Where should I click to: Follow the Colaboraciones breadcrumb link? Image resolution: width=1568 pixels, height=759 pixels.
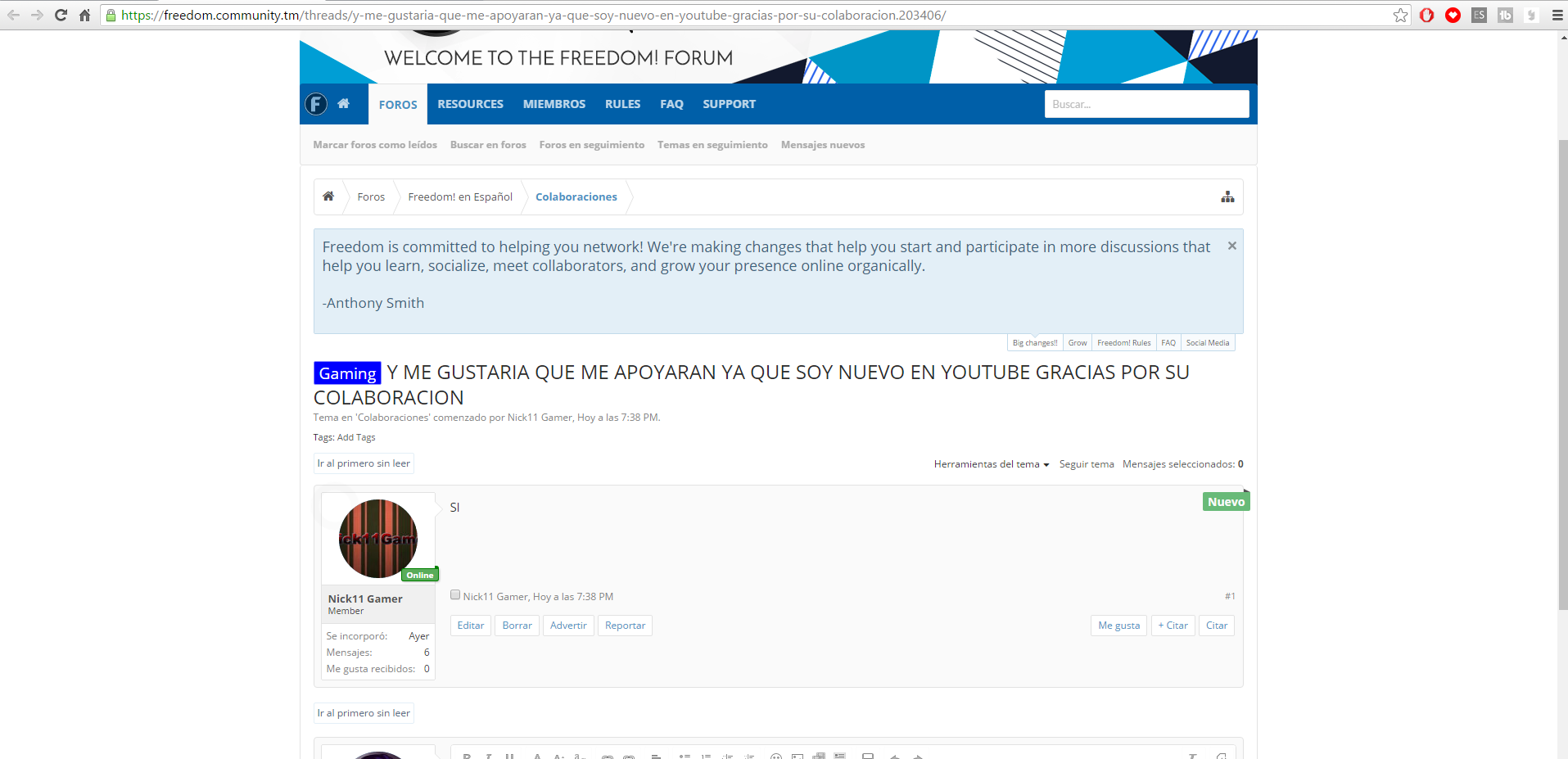tap(576, 197)
